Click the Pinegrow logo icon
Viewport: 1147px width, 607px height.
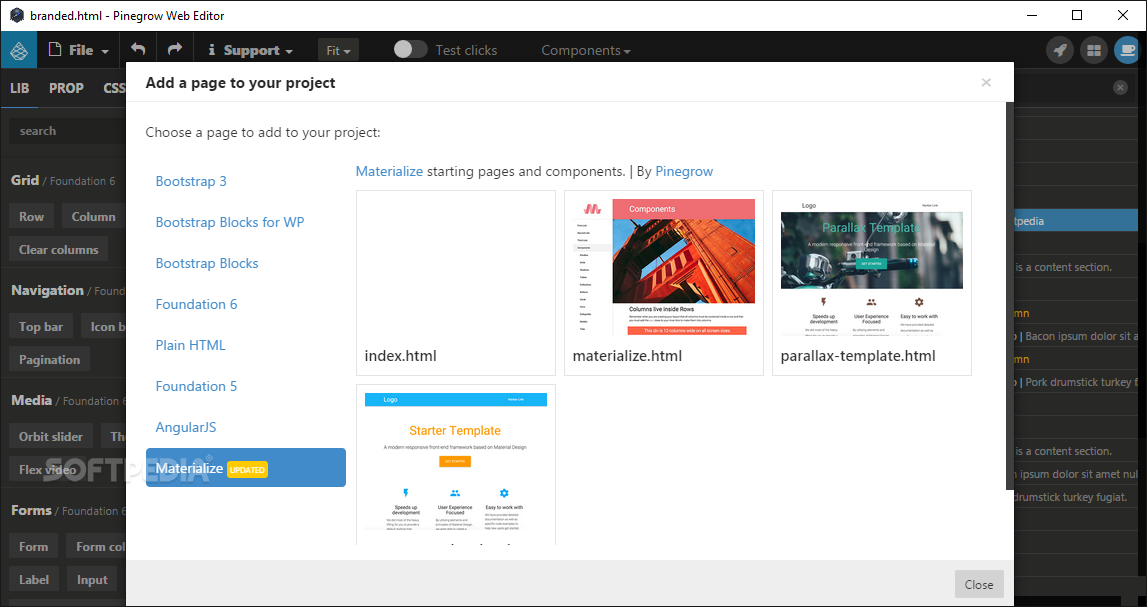pos(19,50)
